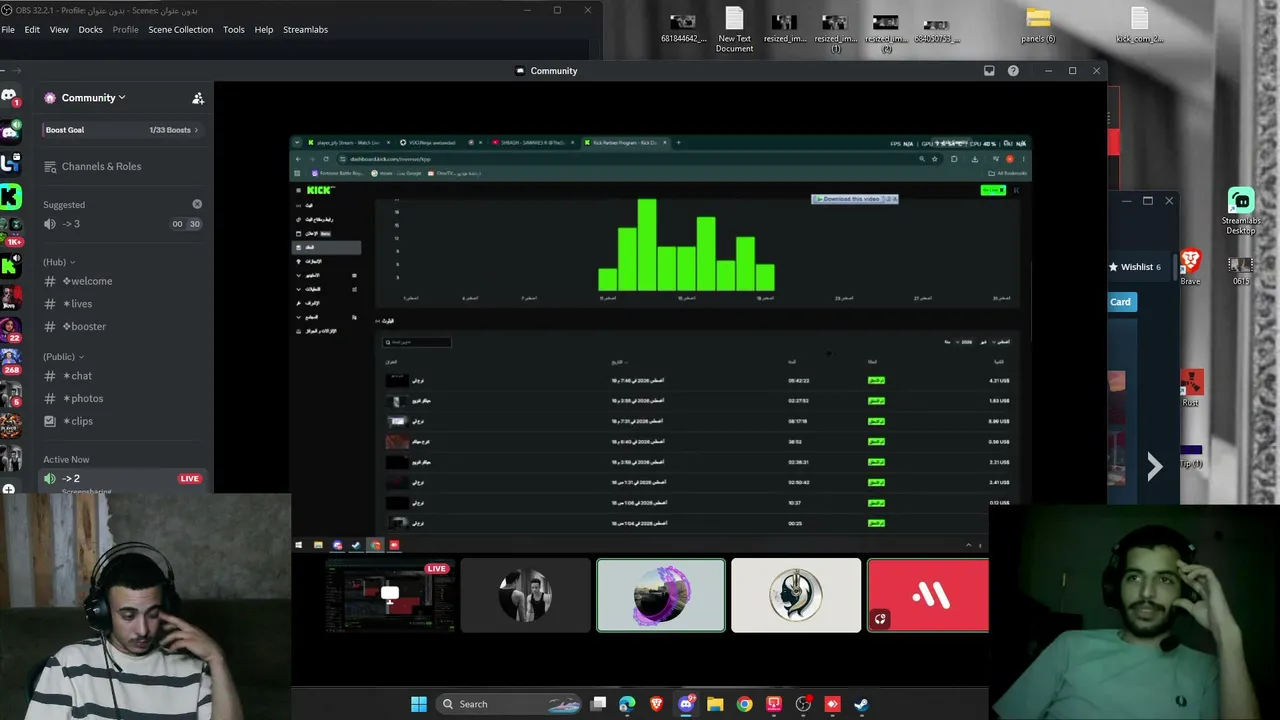Dismiss the Suggested channel section
The height and width of the screenshot is (720, 1280).
[197, 204]
